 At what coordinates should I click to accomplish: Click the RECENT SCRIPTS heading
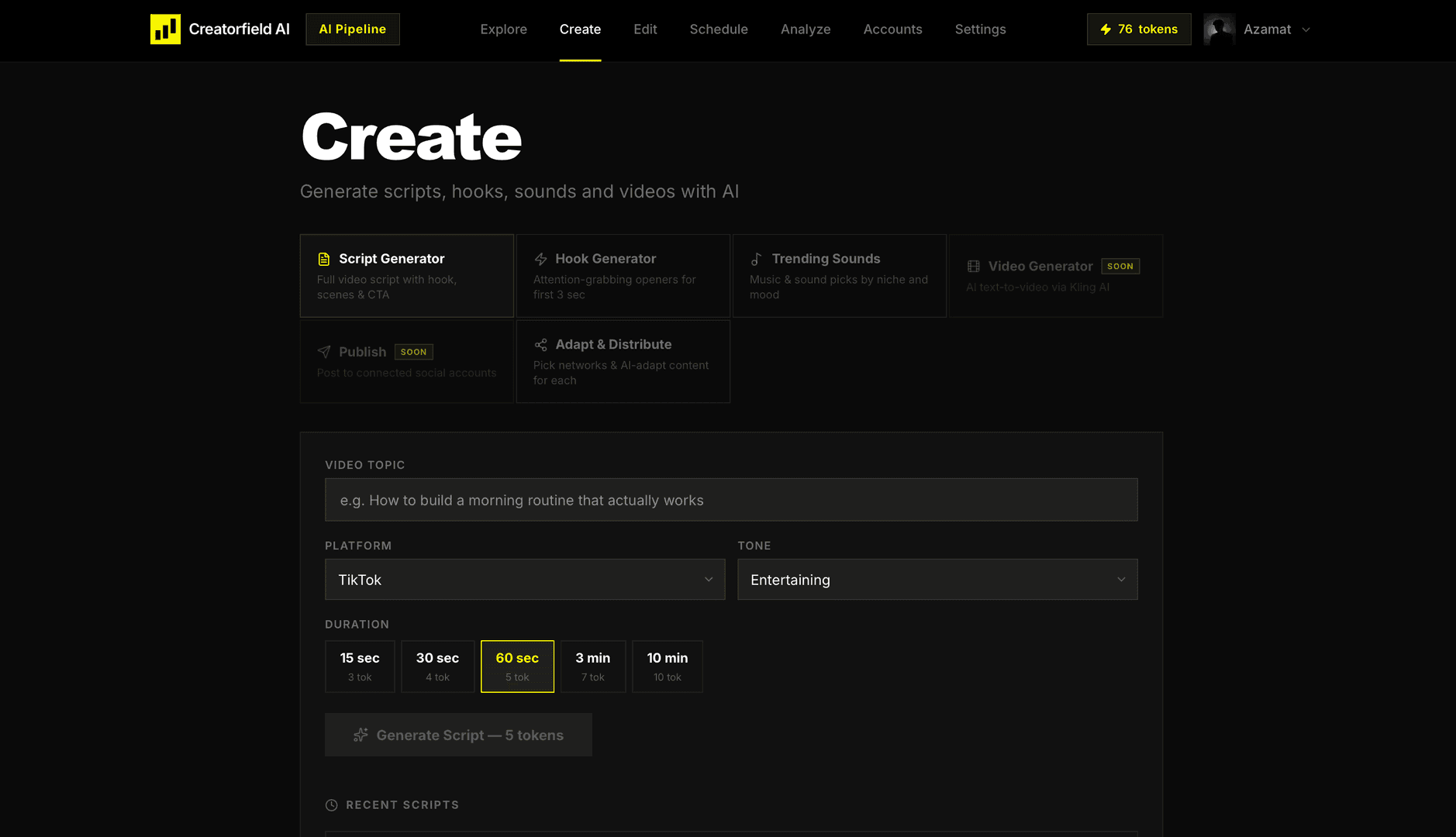pos(402,805)
